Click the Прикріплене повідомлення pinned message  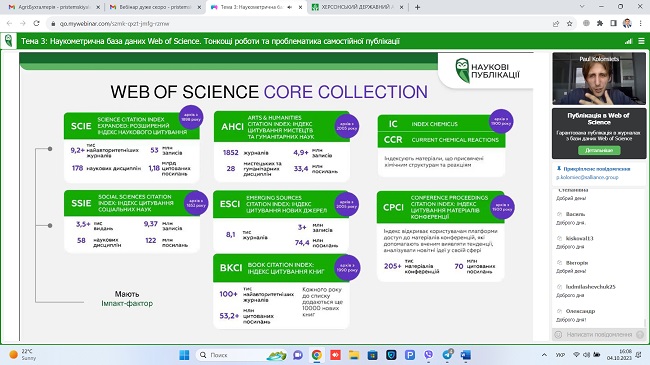[x=597, y=169]
